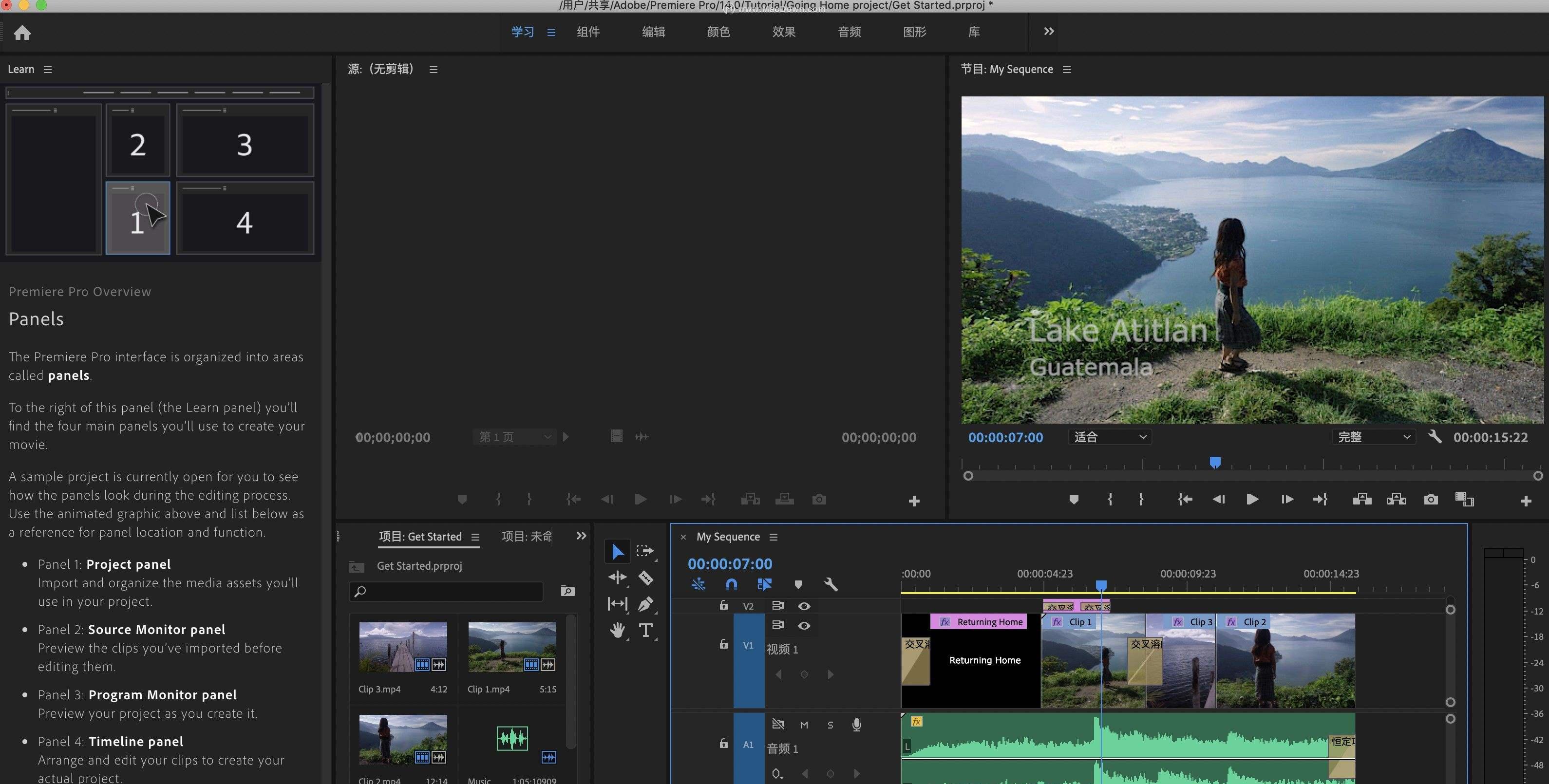Mute audio track A1

(804, 725)
